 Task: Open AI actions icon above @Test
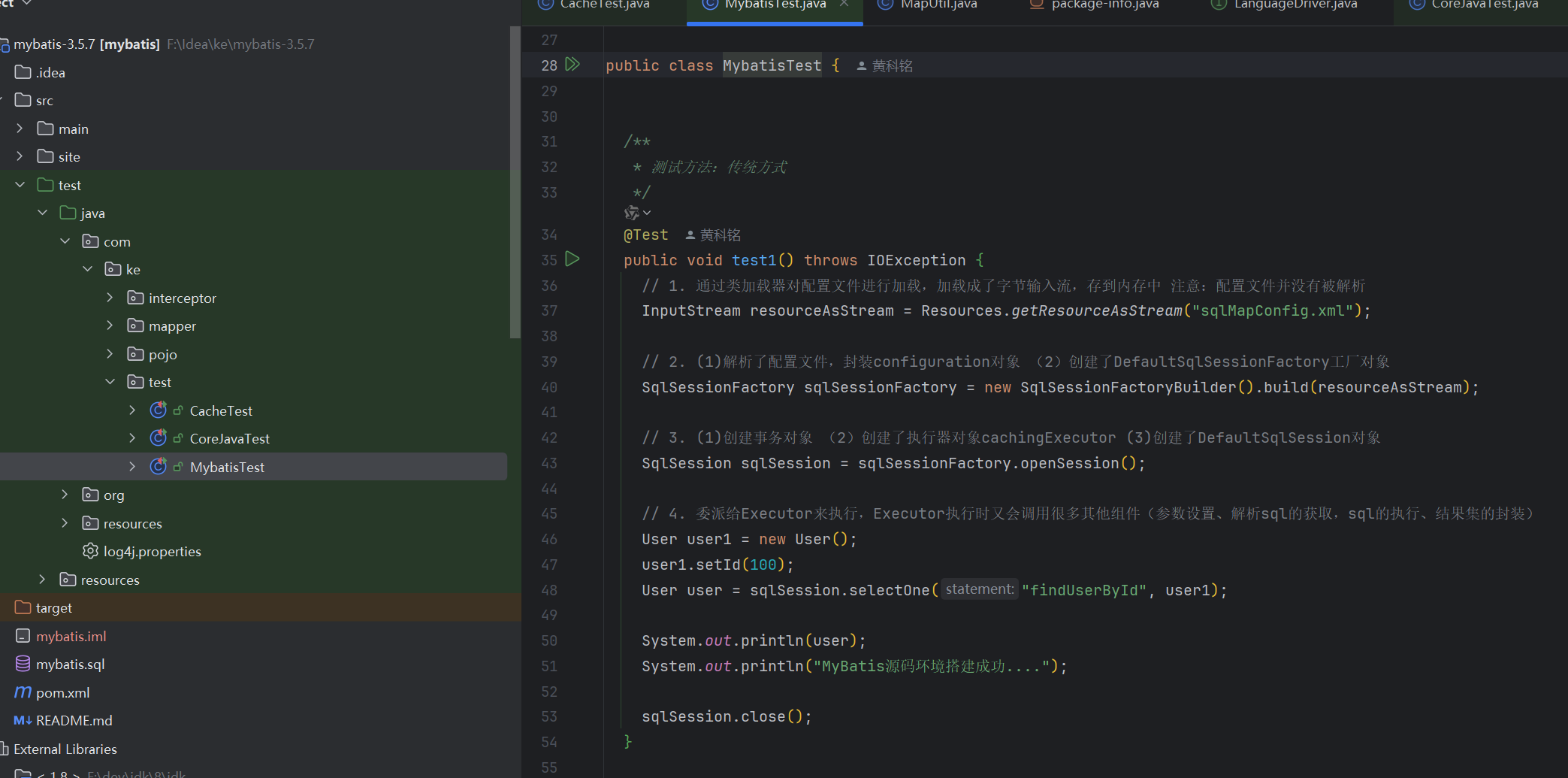tap(631, 213)
